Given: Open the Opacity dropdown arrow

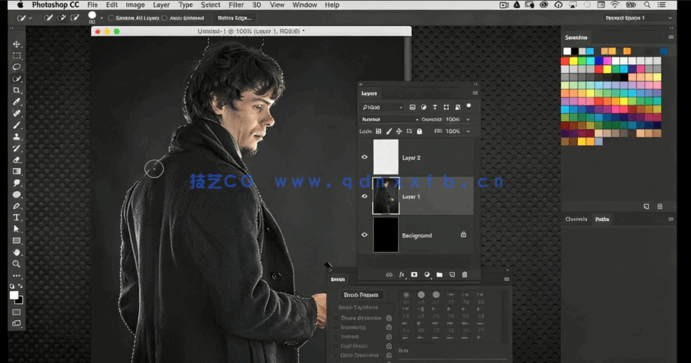Looking at the screenshot, I should coord(468,119).
